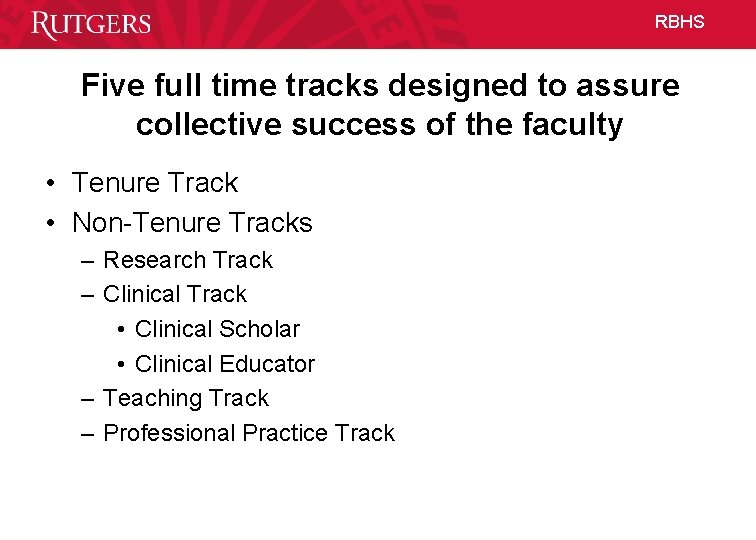756x540 pixels.
Task: Click the Tenure Track bullet text
Action: click(155, 183)
